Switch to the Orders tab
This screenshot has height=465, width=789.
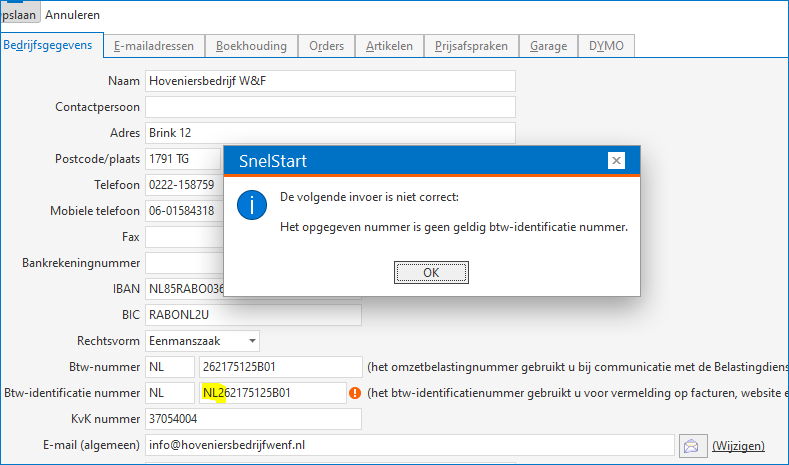(327, 46)
